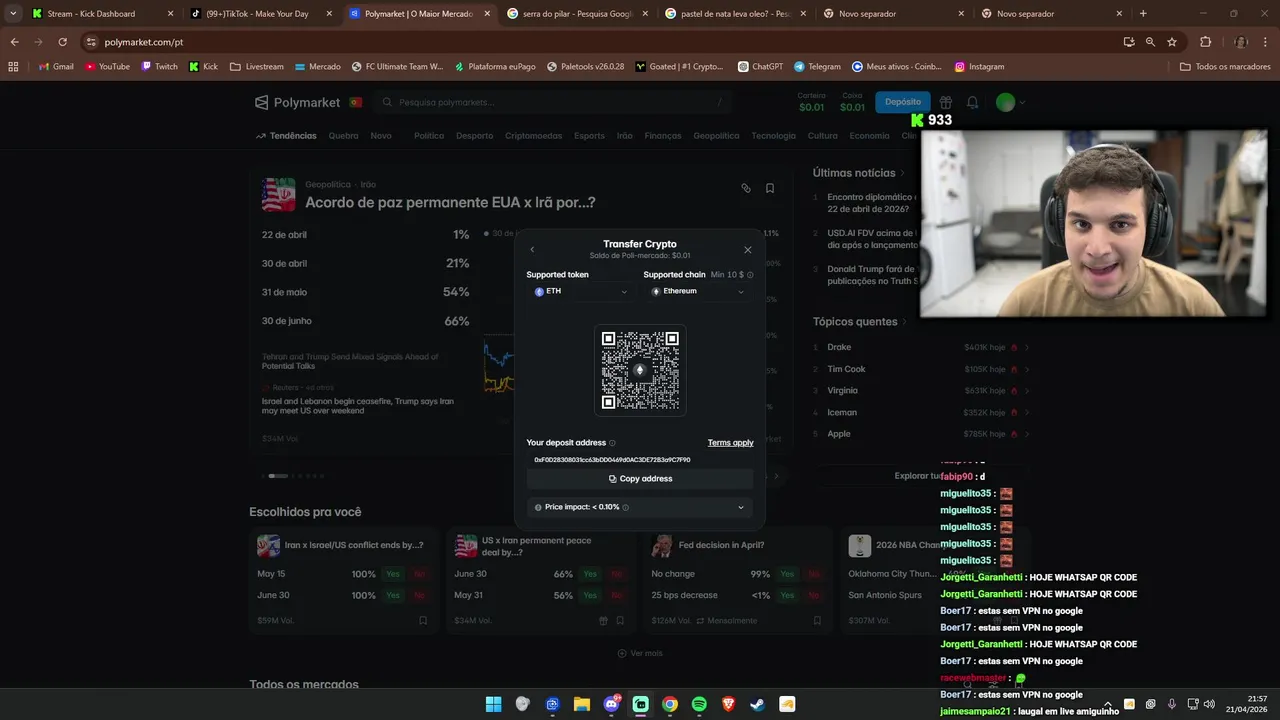Open the gift rewards icon in header
1280x720 pixels.
pyautogui.click(x=945, y=102)
